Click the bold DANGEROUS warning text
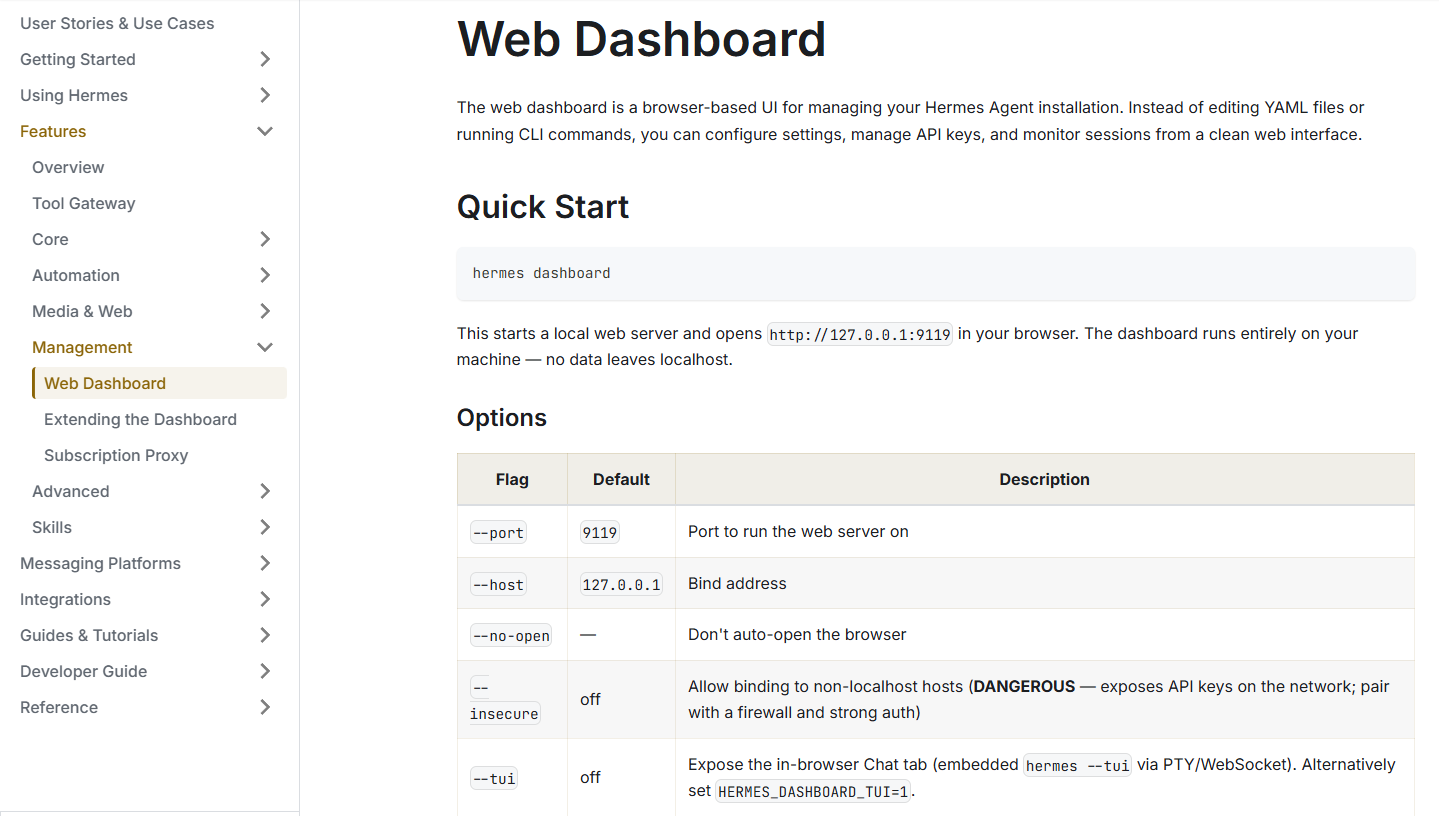The width and height of the screenshot is (1439, 816). [x=1024, y=687]
